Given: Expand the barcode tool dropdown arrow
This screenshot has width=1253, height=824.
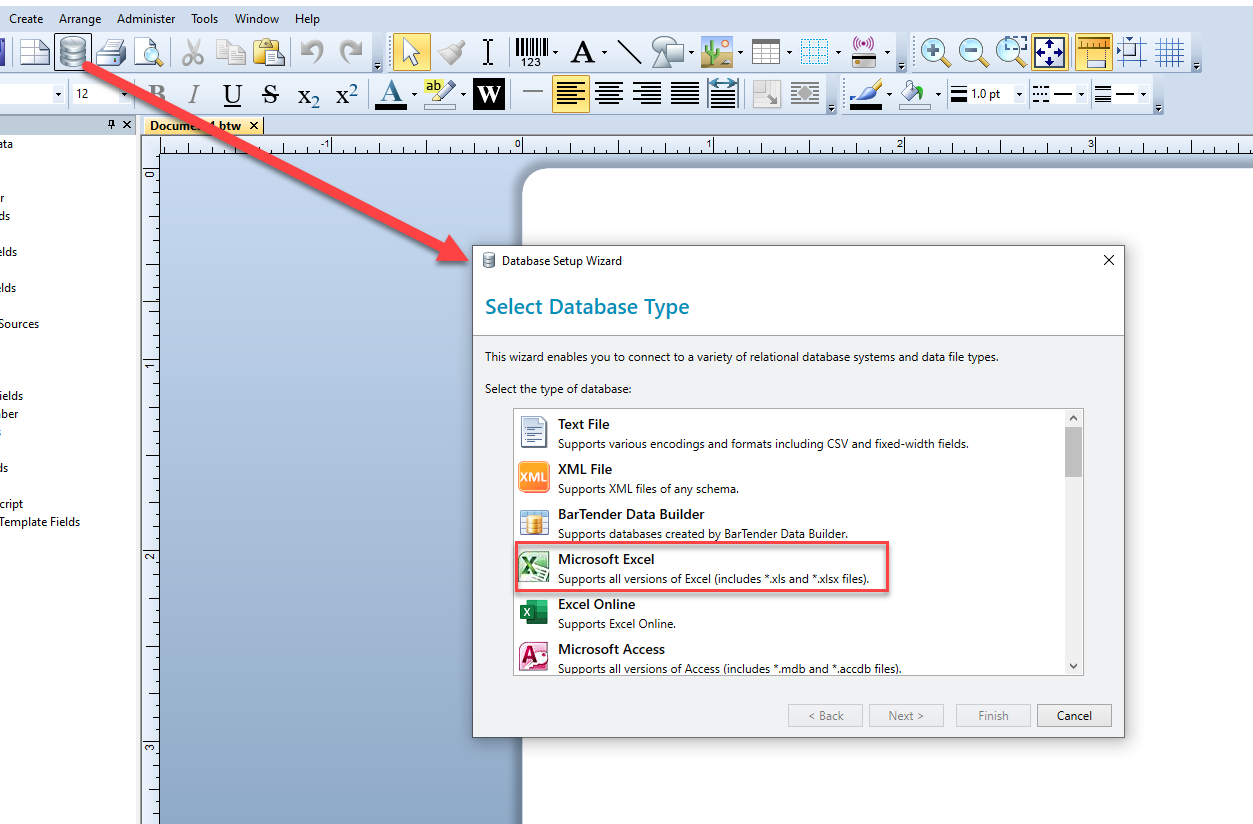Looking at the screenshot, I should [556, 52].
